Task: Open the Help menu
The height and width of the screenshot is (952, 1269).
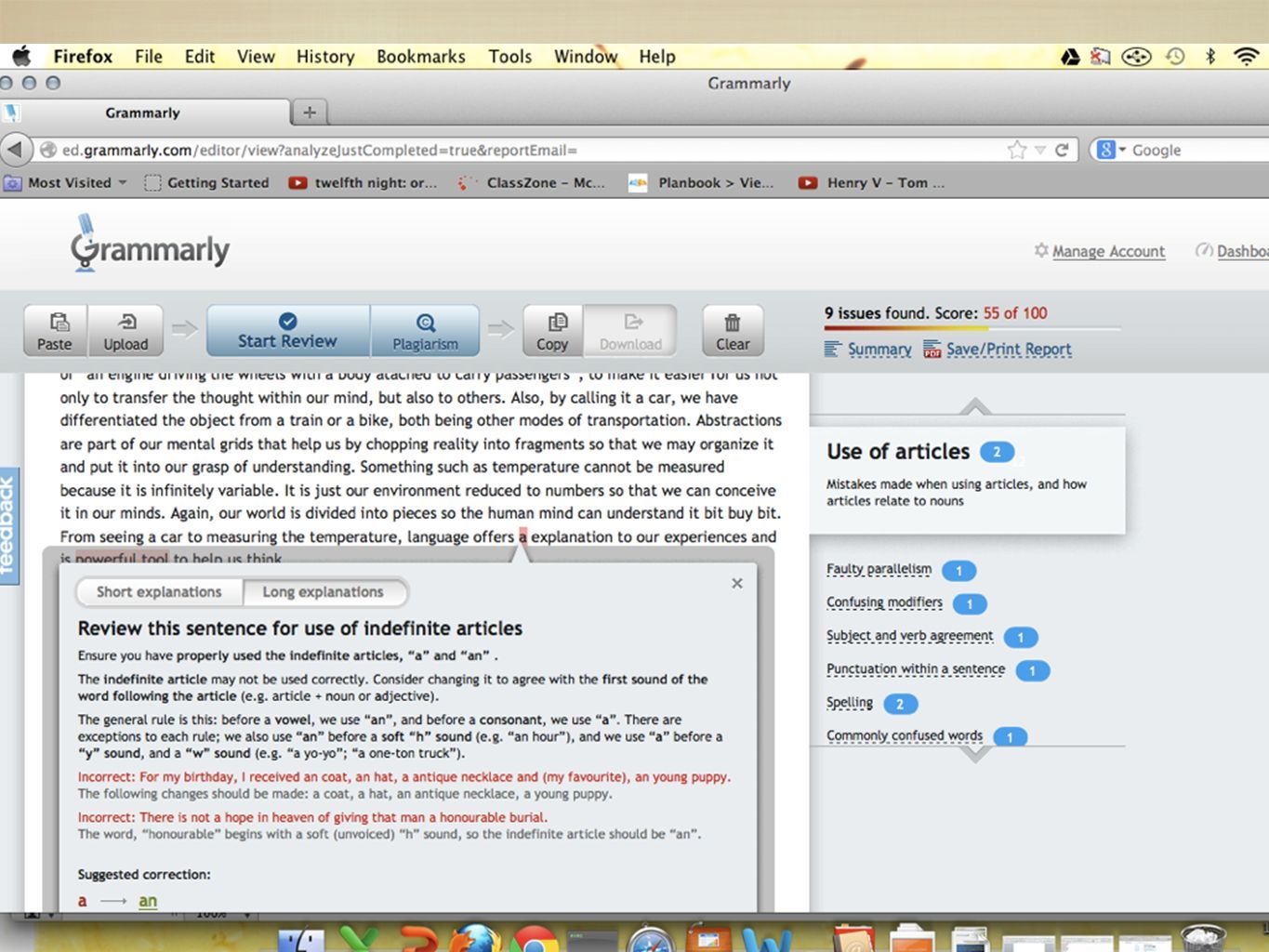Action: [657, 56]
